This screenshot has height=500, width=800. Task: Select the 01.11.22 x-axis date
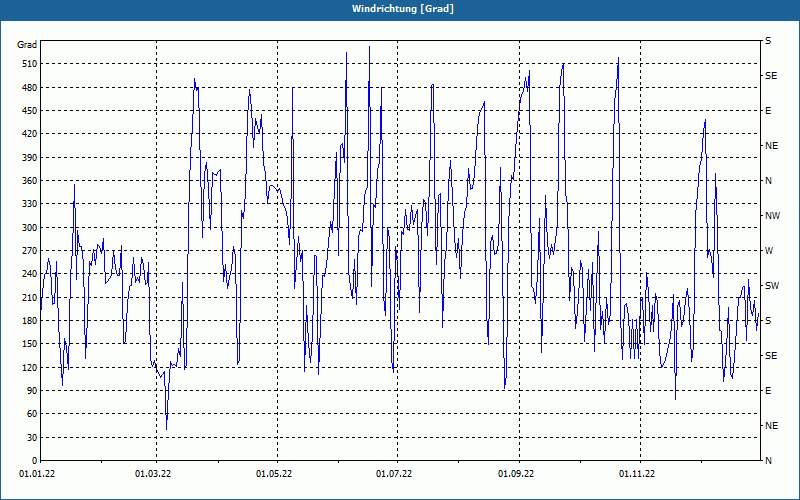pyautogui.click(x=637, y=474)
